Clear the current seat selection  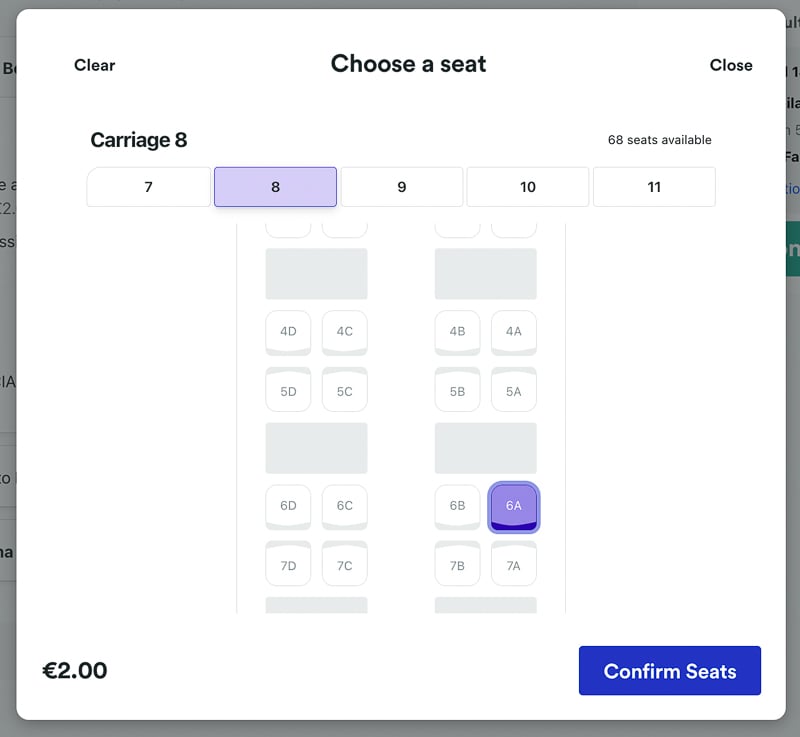click(x=94, y=65)
